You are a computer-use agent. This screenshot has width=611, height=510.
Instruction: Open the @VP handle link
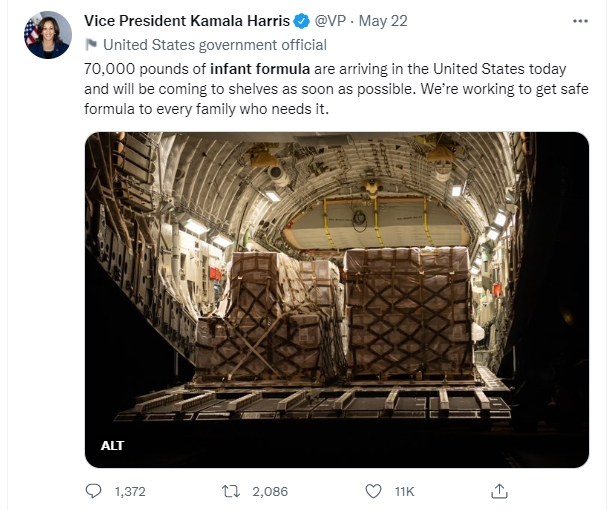pyautogui.click(x=330, y=21)
